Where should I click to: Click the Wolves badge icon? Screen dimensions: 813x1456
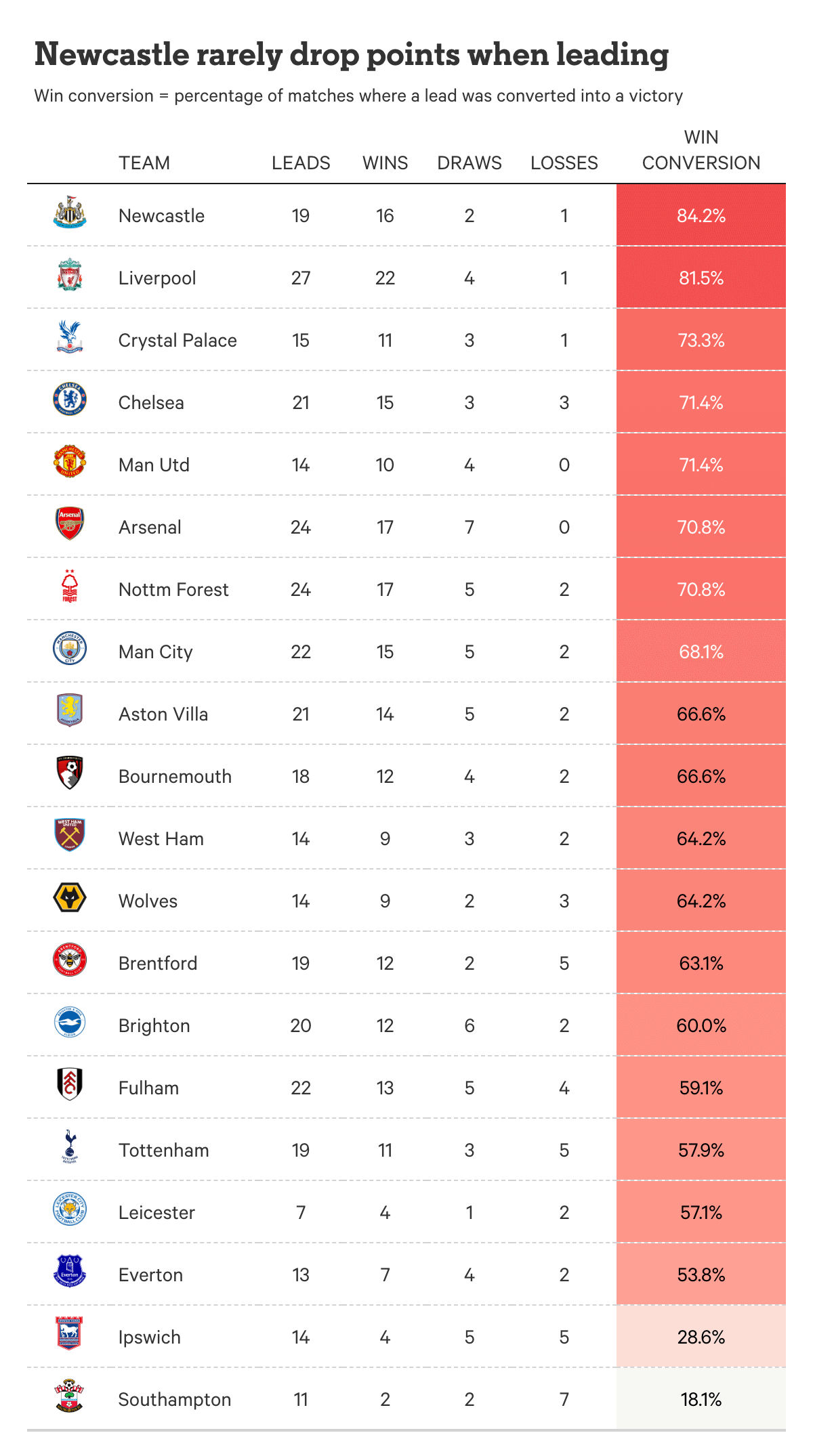(70, 897)
